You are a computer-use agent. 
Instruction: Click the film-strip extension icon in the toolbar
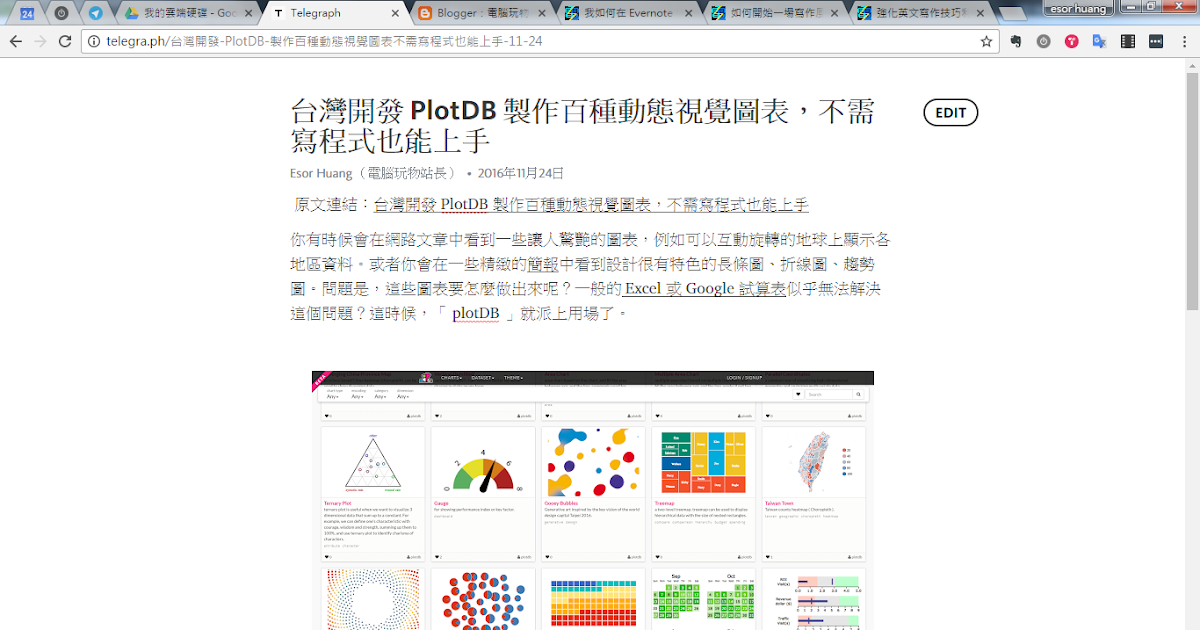[1128, 42]
